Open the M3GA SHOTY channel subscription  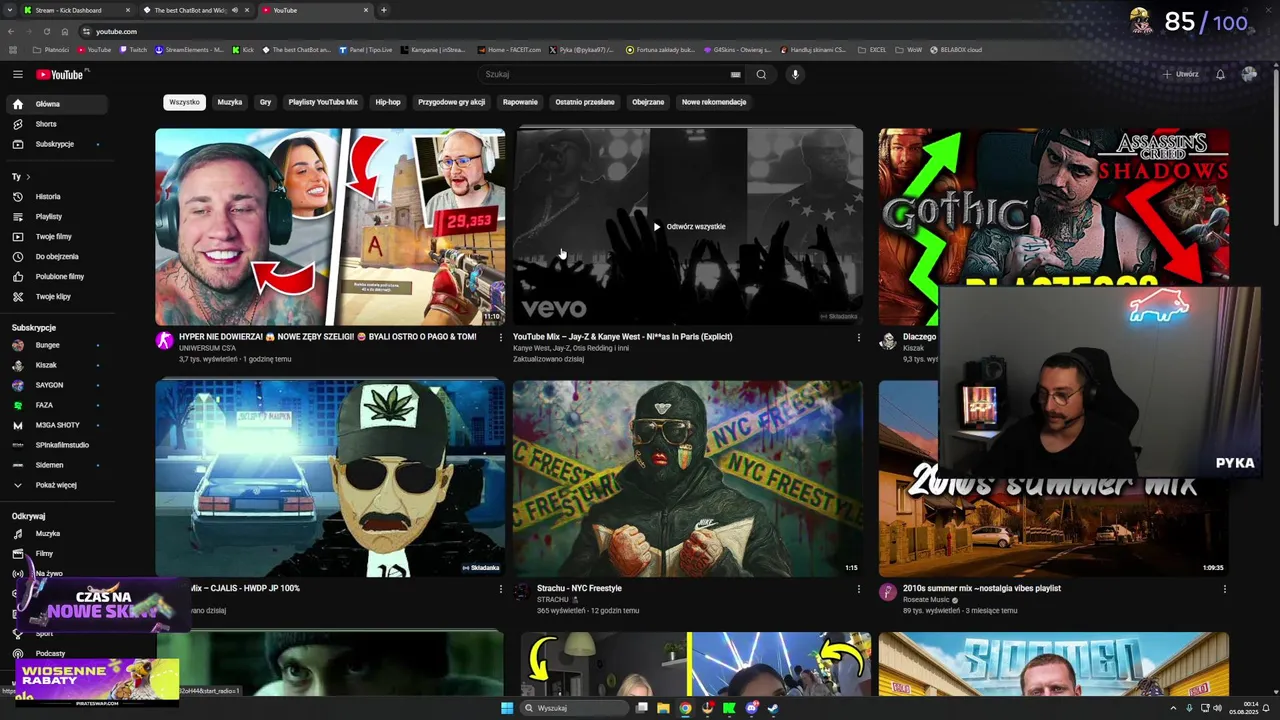pos(55,425)
